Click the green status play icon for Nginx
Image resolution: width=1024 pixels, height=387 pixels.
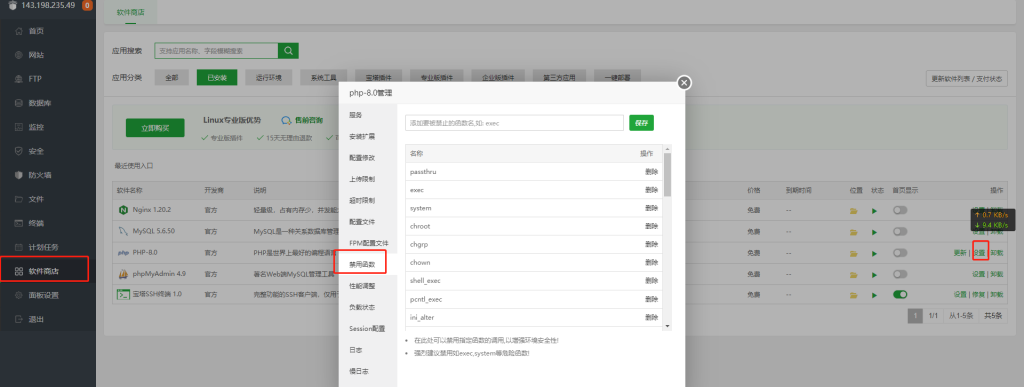pyautogui.click(x=875, y=211)
